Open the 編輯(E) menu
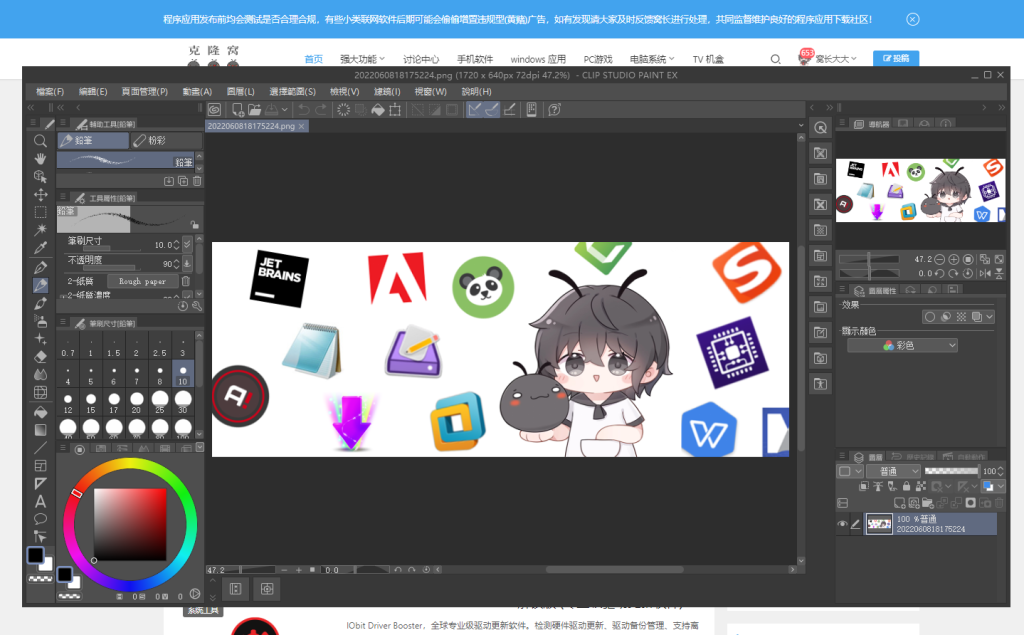 (93, 91)
